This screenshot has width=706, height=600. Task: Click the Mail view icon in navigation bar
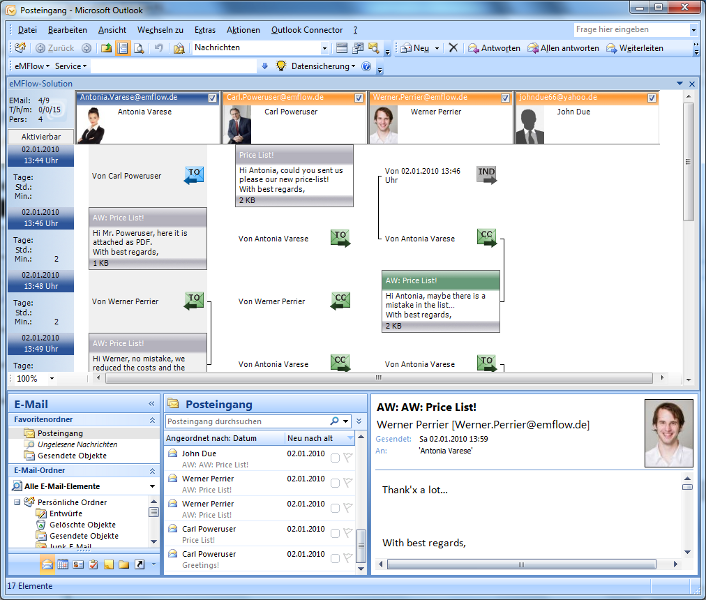click(x=47, y=564)
